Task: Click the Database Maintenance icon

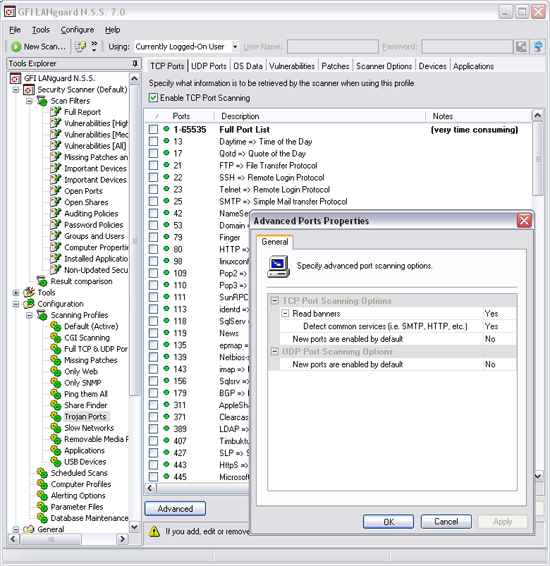Action: 42,518
